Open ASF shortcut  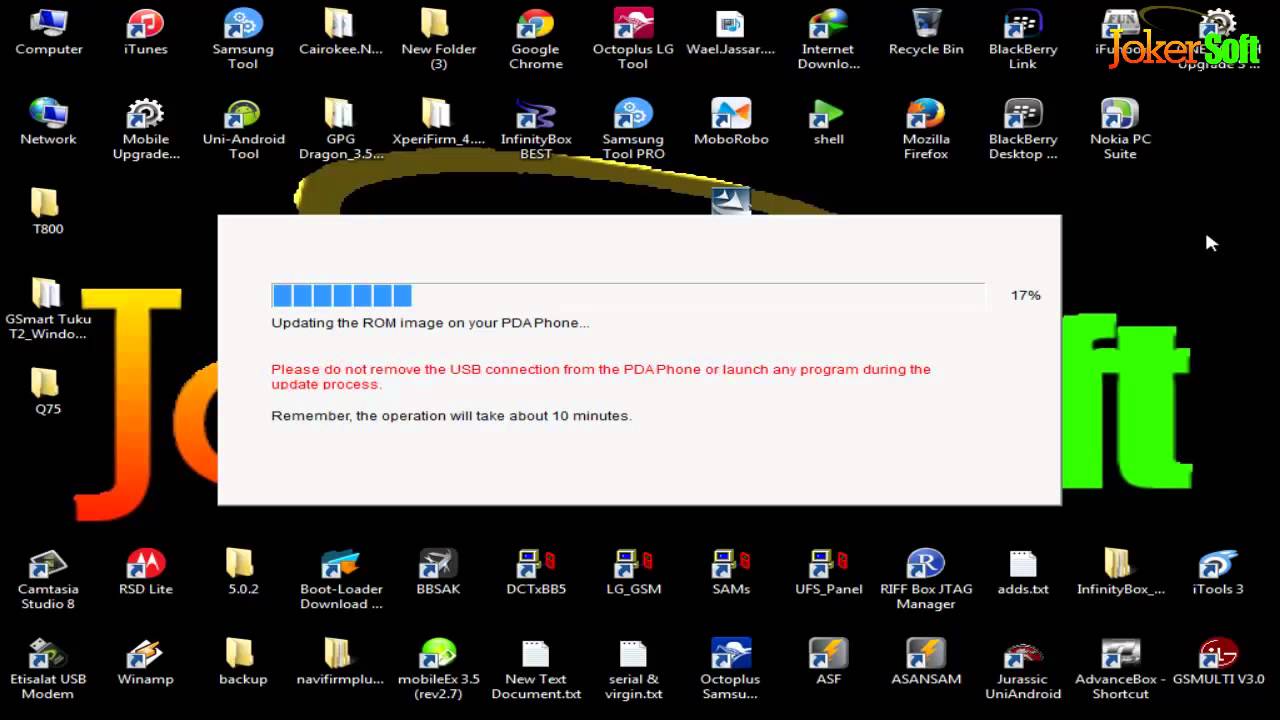[x=828, y=662]
